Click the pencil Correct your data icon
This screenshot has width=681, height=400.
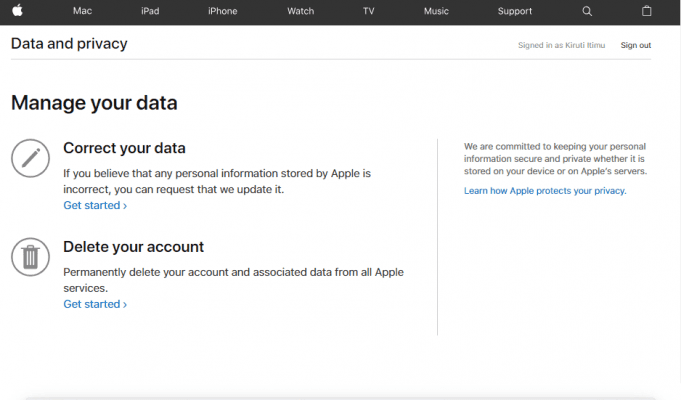[x=30, y=158]
